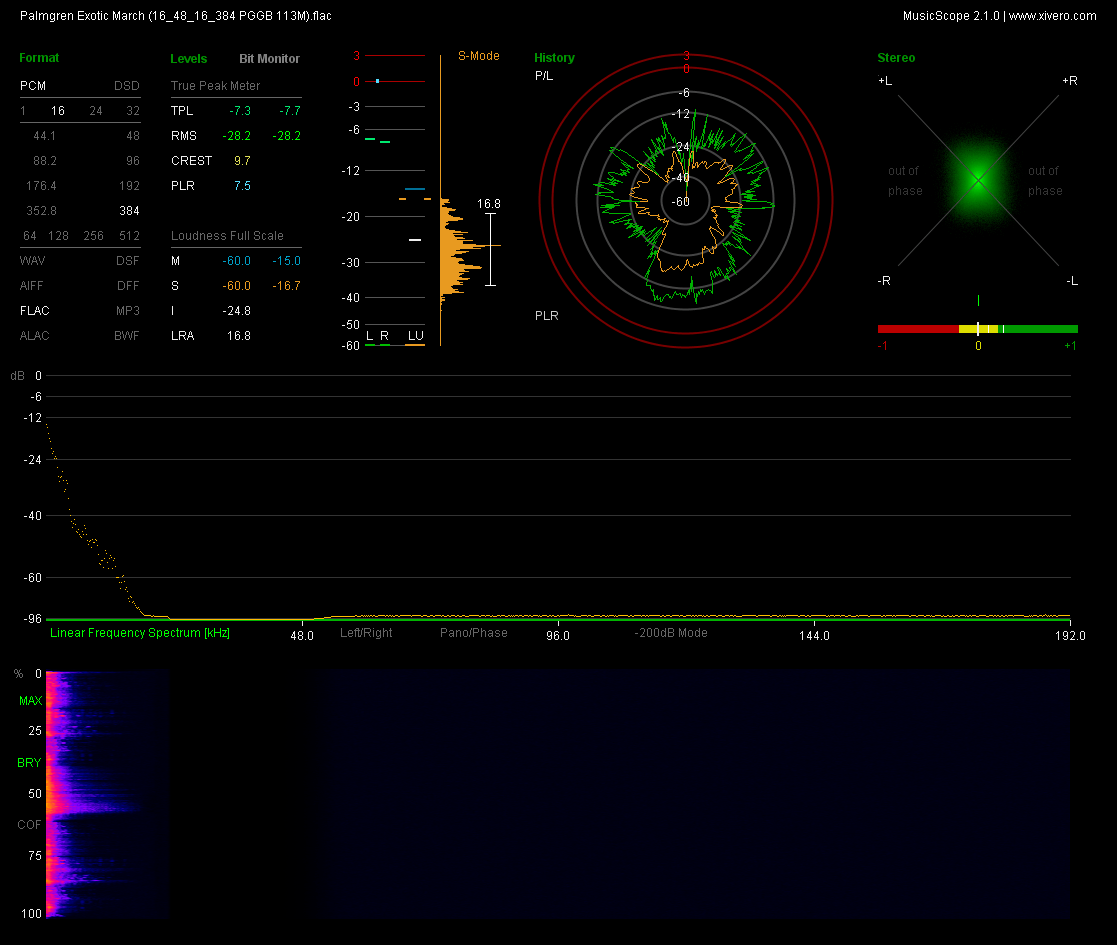Click the +R vectorscope corner label

tap(1069, 80)
